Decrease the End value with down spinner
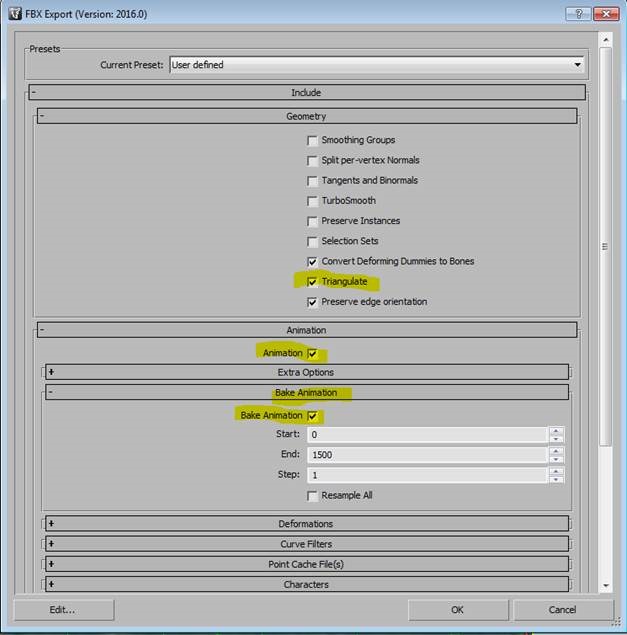This screenshot has width=627, height=635. [x=556, y=459]
